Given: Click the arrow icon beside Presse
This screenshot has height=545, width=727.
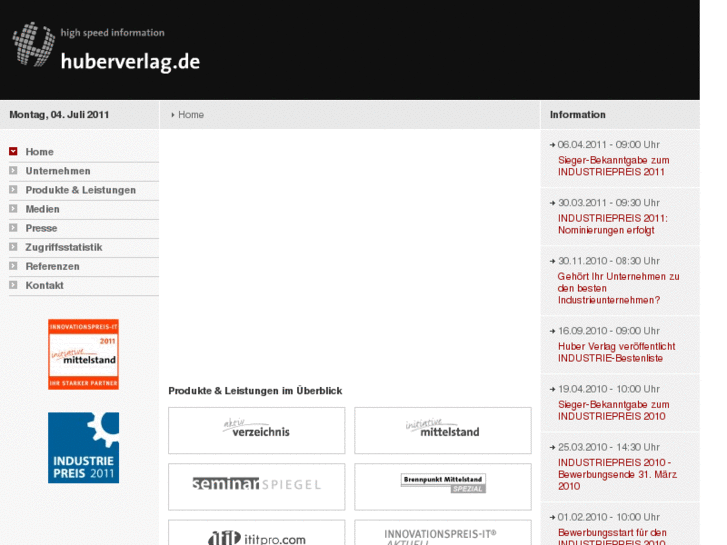Looking at the screenshot, I should [x=13, y=227].
